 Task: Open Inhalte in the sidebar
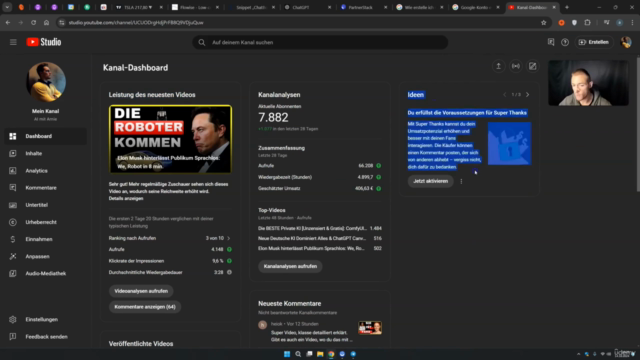[45, 153]
